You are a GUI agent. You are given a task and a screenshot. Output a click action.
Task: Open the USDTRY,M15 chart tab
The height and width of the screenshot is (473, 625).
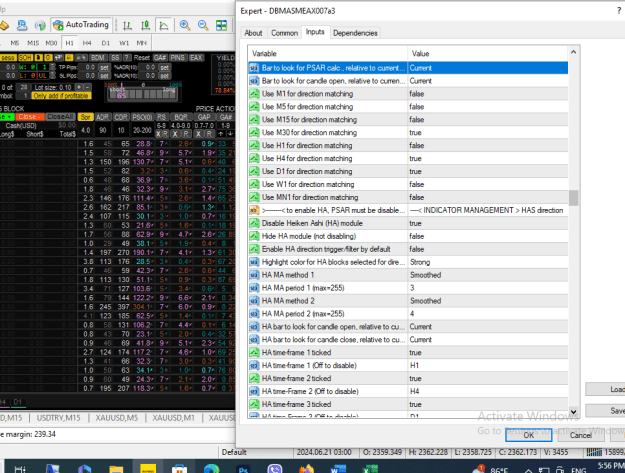click(x=58, y=418)
